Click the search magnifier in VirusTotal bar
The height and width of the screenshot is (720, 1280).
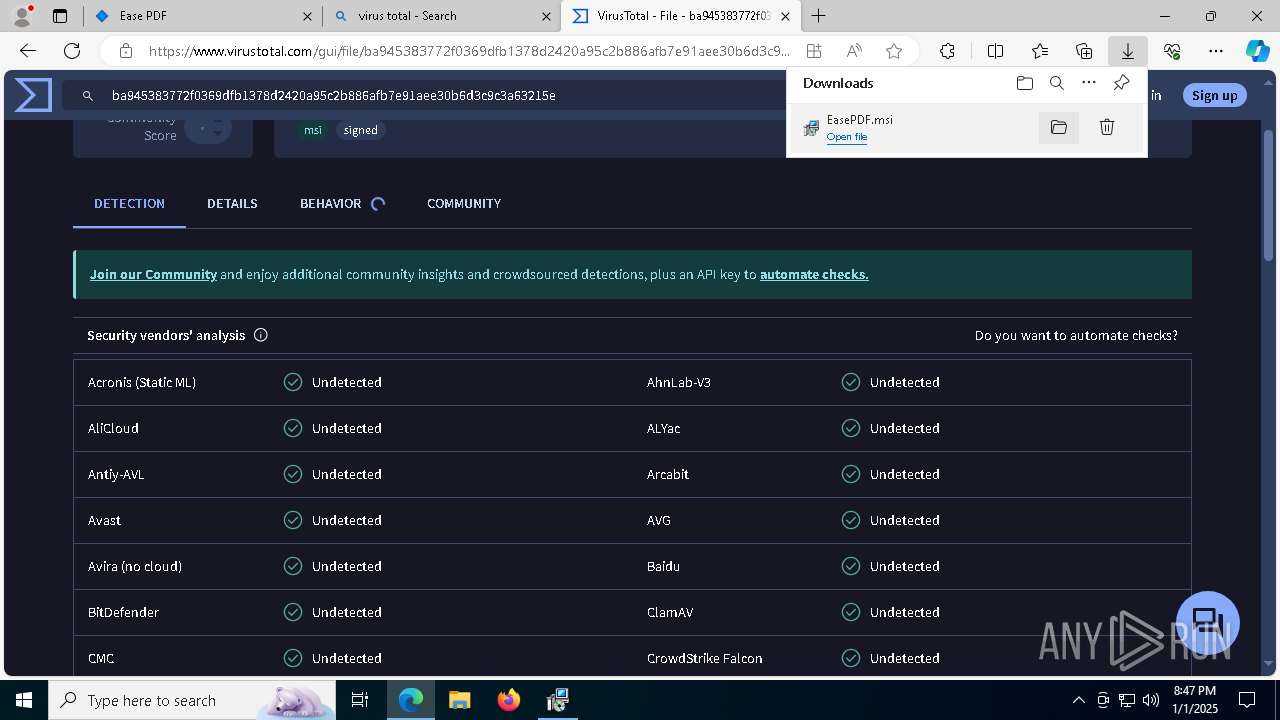[x=88, y=95]
